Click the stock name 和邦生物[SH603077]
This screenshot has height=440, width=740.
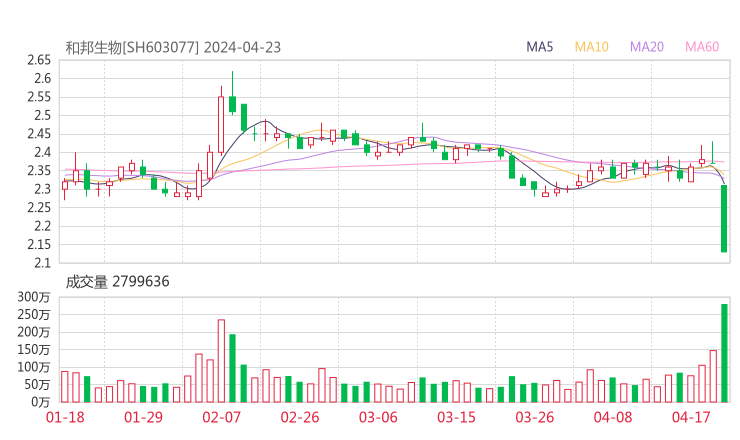pos(132,47)
